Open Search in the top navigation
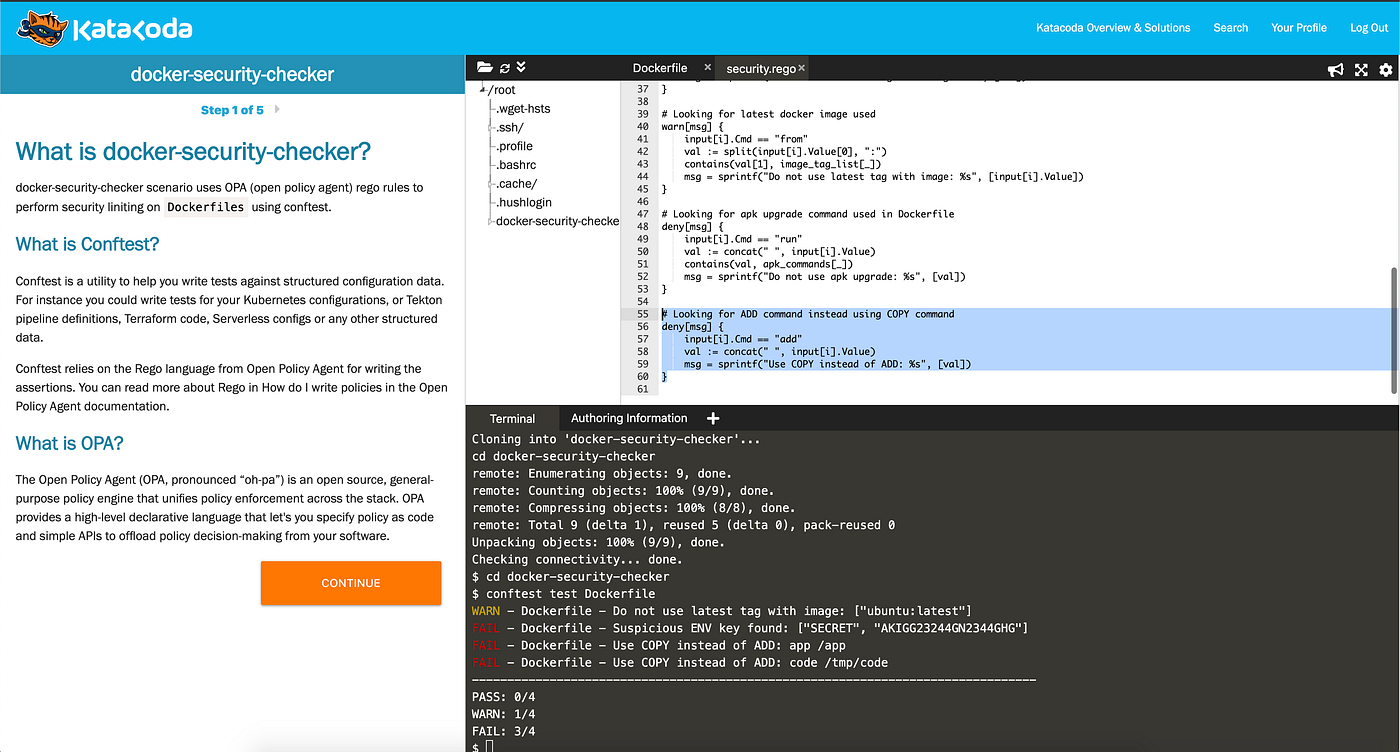The height and width of the screenshot is (752, 1400). tap(1230, 27)
